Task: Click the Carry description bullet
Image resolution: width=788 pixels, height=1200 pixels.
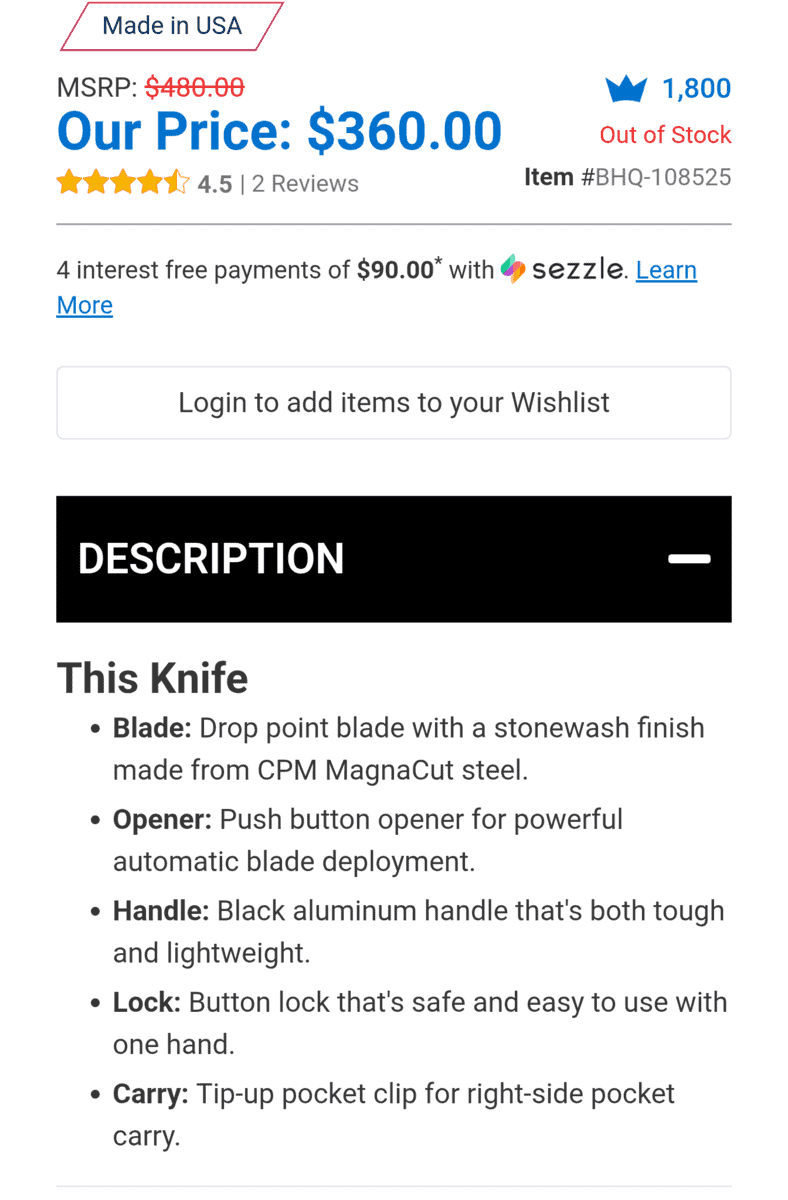Action: click(394, 1114)
